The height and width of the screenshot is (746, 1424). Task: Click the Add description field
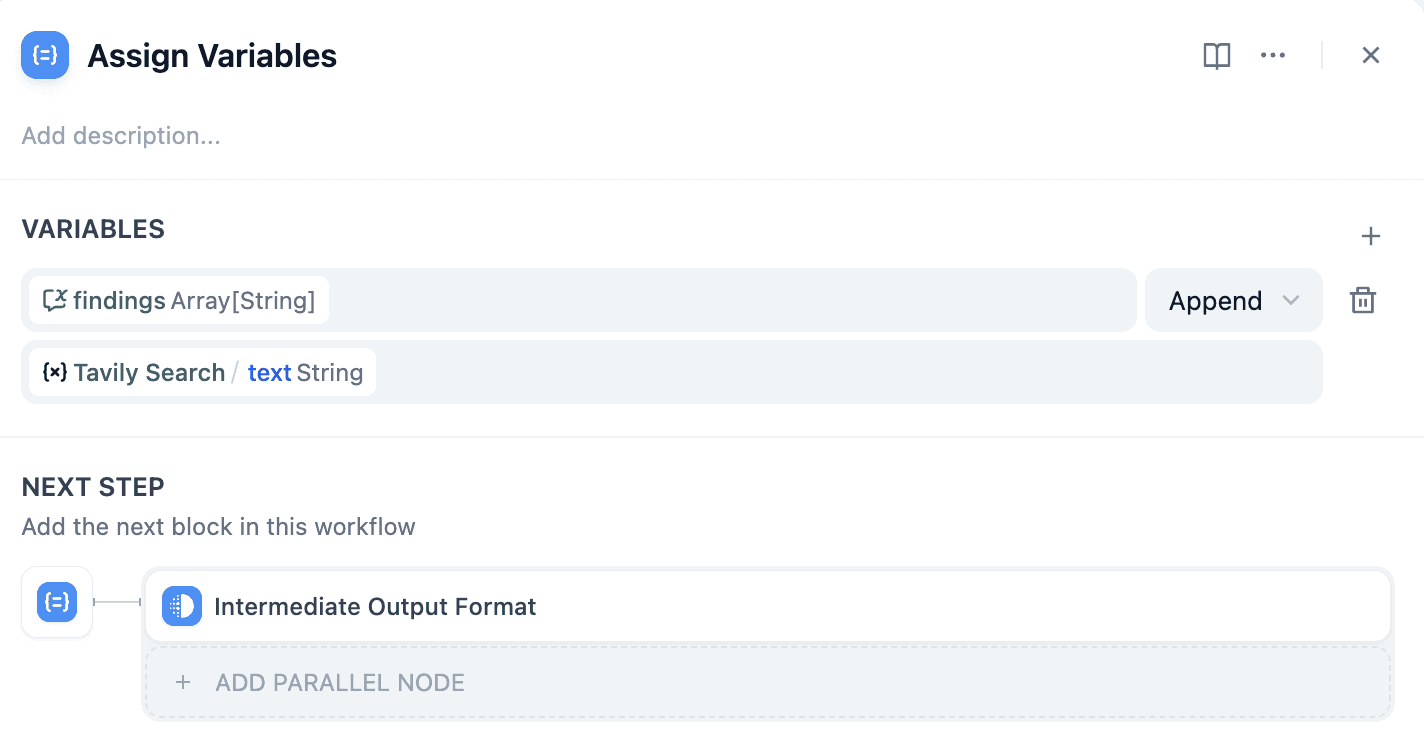[121, 136]
